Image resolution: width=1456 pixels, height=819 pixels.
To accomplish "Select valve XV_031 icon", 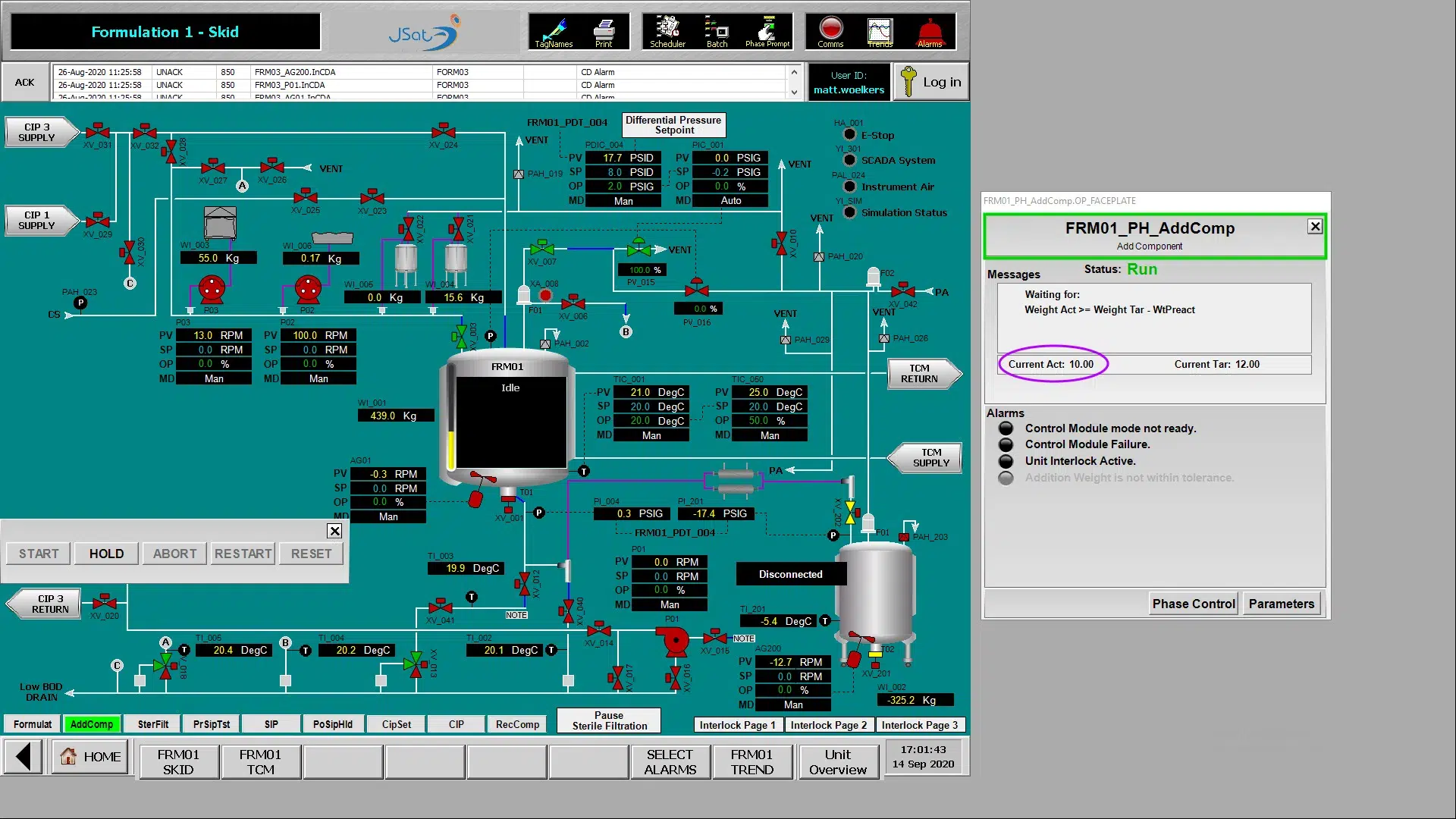I will pyautogui.click(x=97, y=130).
